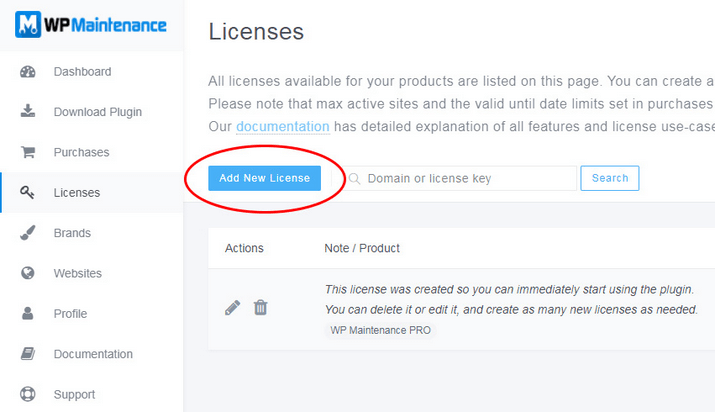This screenshot has height=412, width=715.
Task: Click the Licenses key icon
Action: click(27, 192)
